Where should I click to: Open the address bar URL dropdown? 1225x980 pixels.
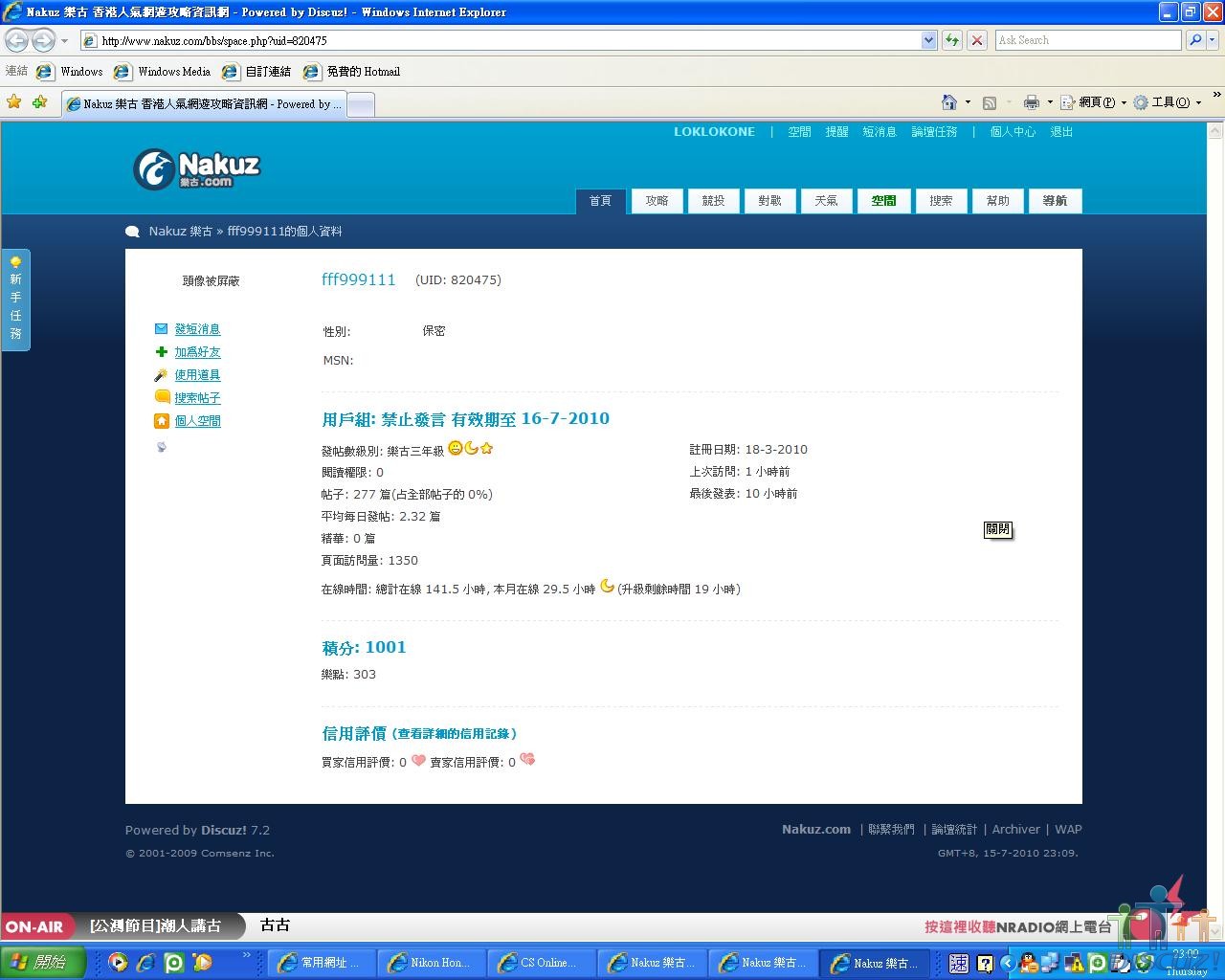(x=928, y=40)
